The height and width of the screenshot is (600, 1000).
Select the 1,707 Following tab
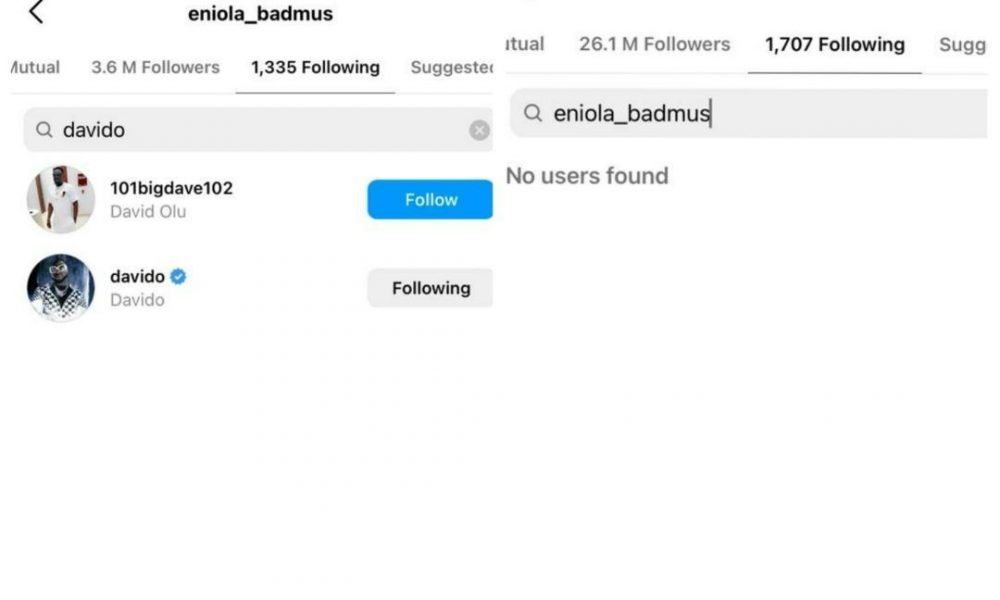click(x=834, y=45)
